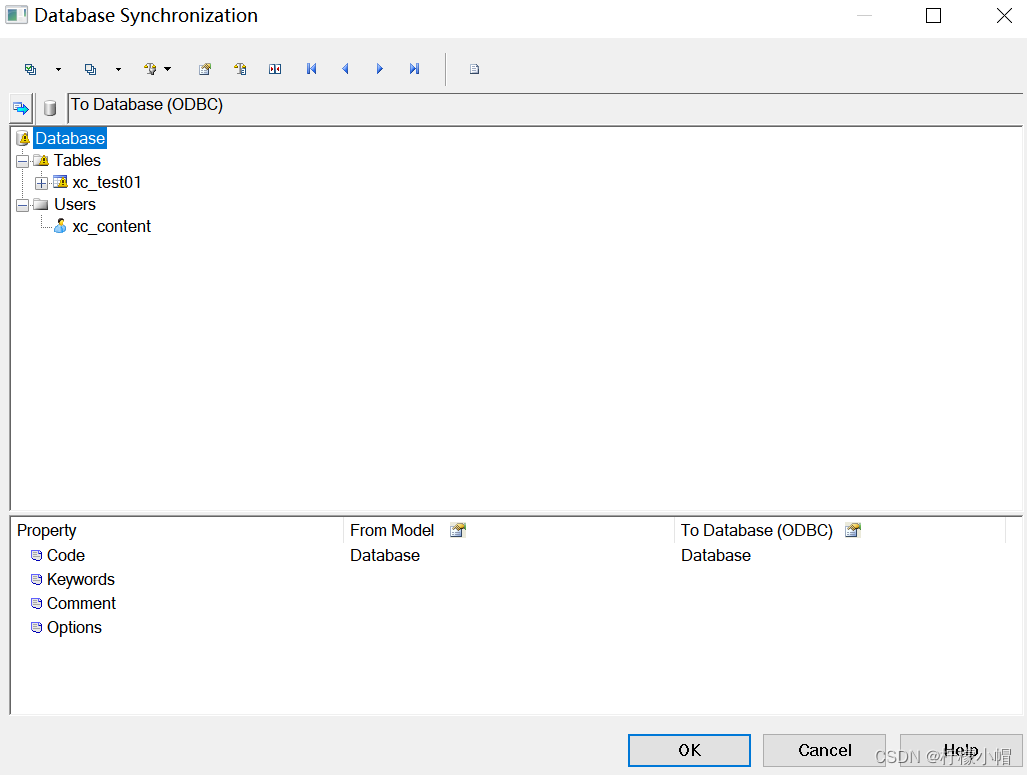Click the show differences split icon
Screen dimensions: 1027x775
click(275, 69)
